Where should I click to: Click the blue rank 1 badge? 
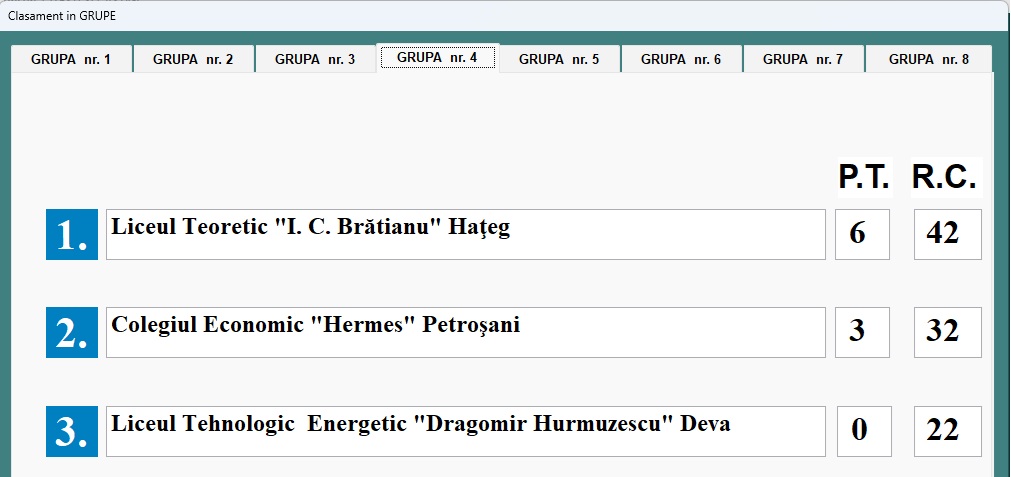72,234
